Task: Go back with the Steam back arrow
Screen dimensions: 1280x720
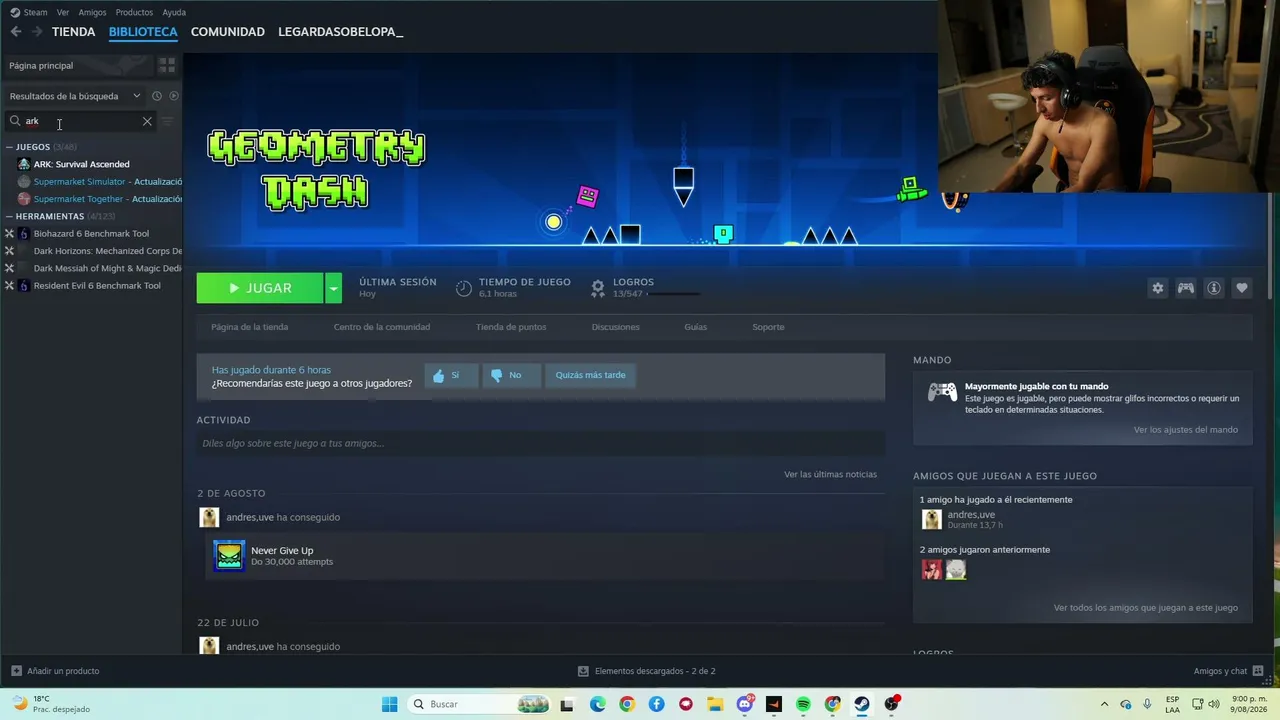Action: pos(16,32)
